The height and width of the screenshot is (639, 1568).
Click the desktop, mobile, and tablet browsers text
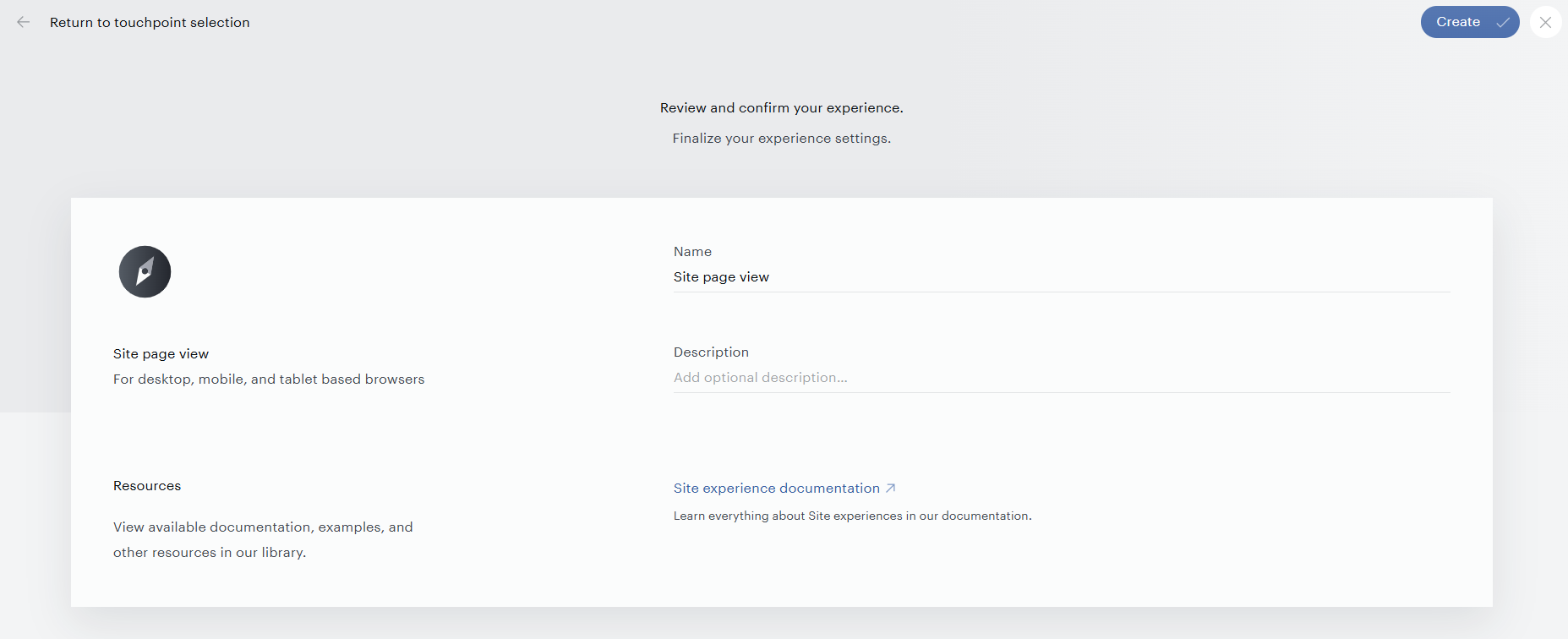(269, 380)
